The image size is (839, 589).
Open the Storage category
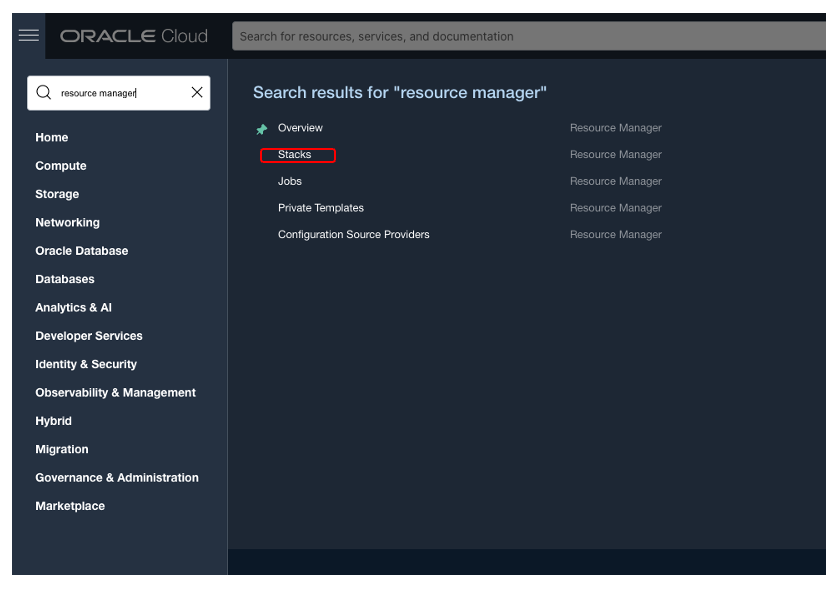point(57,194)
